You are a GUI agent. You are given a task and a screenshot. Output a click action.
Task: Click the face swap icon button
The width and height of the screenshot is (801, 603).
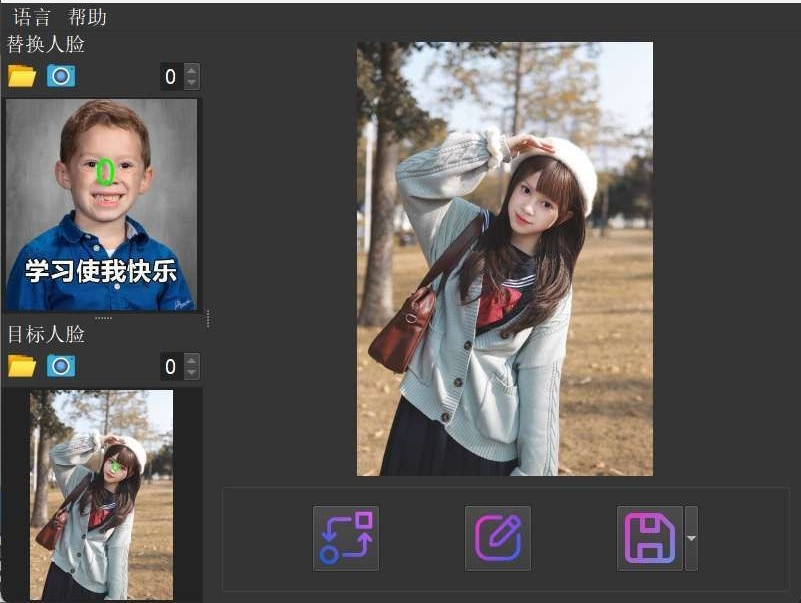tap(346, 538)
